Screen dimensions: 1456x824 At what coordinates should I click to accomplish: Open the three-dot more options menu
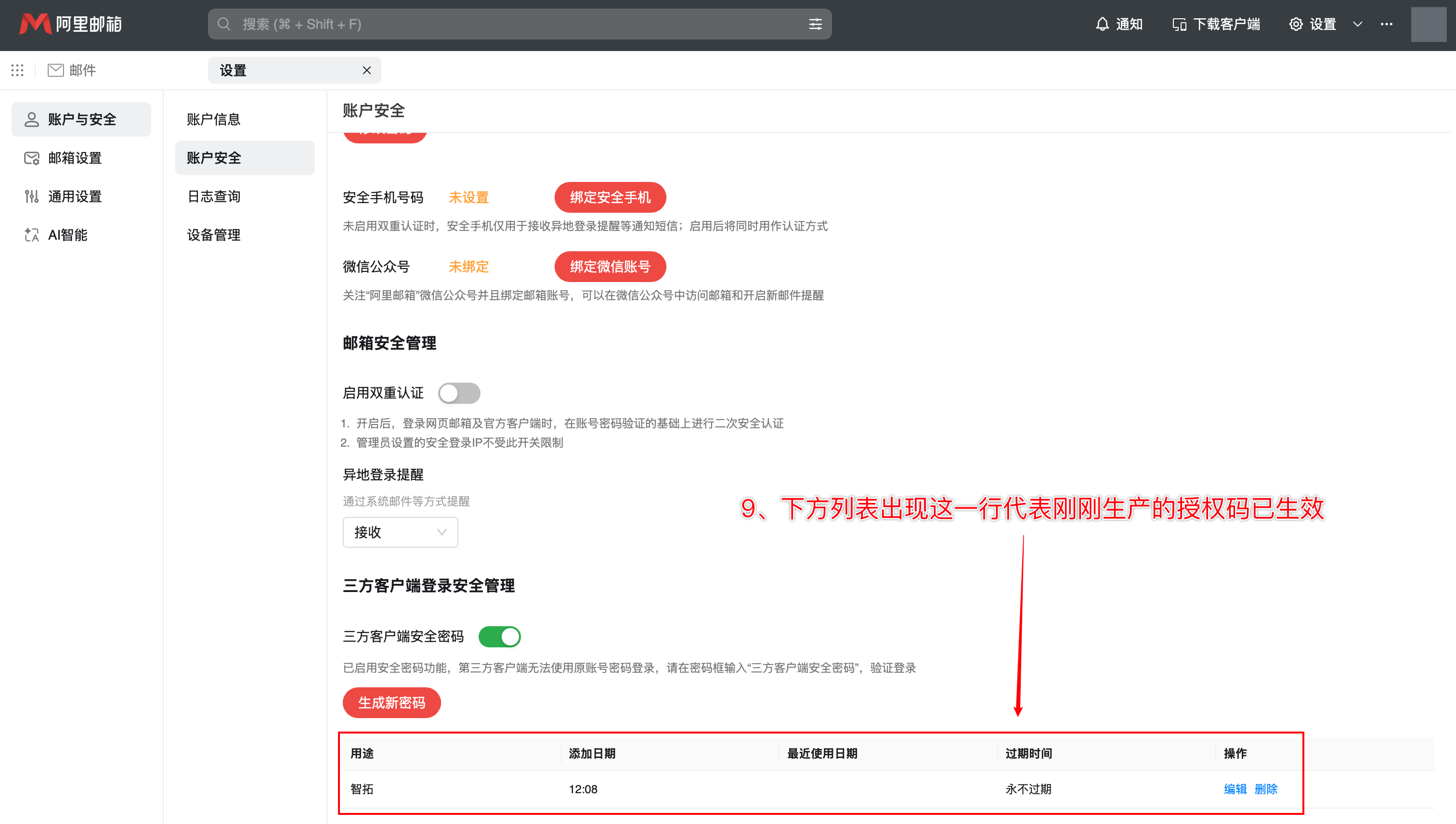1386,24
